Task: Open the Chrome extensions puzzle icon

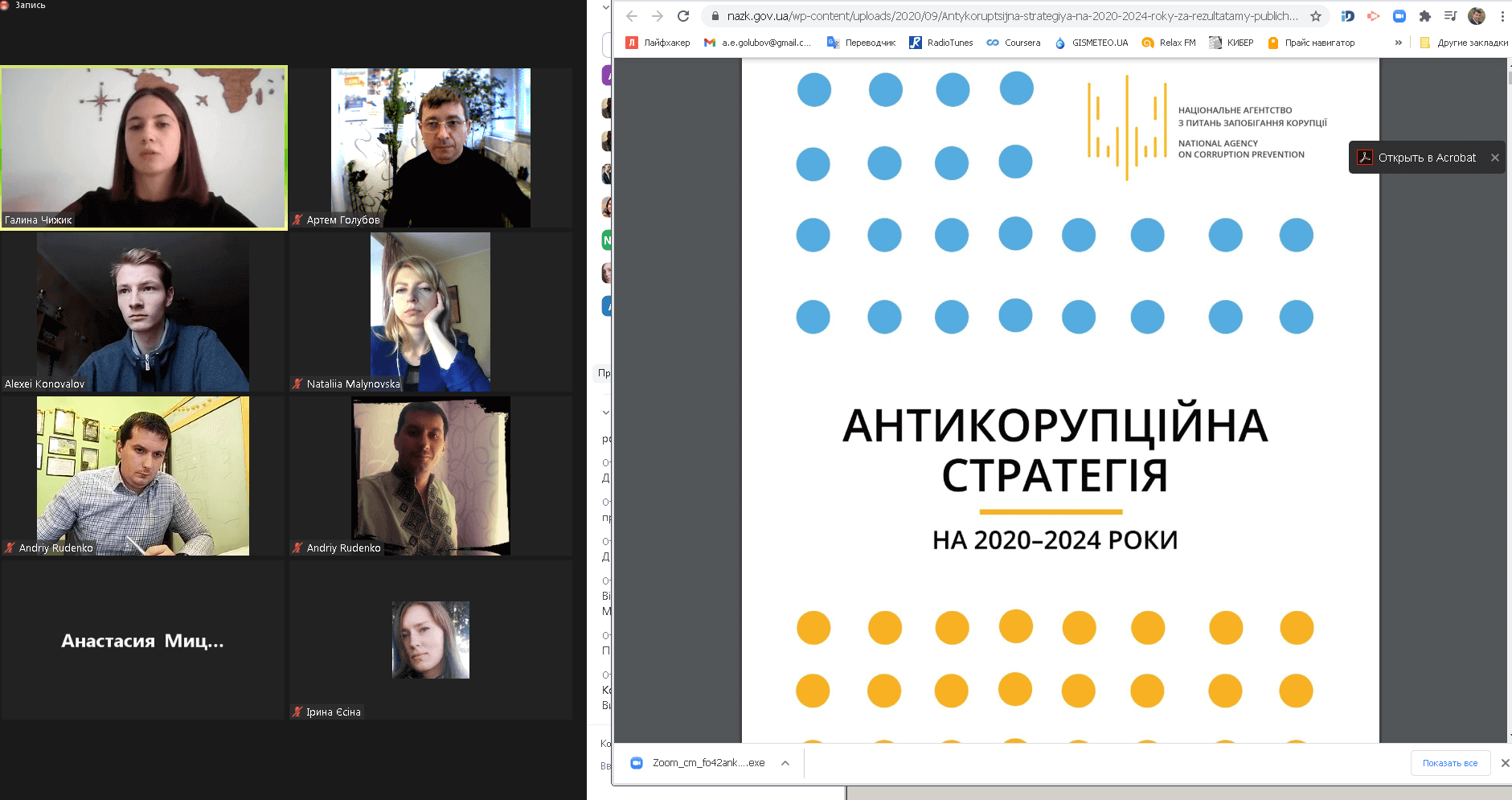Action: [x=1425, y=16]
